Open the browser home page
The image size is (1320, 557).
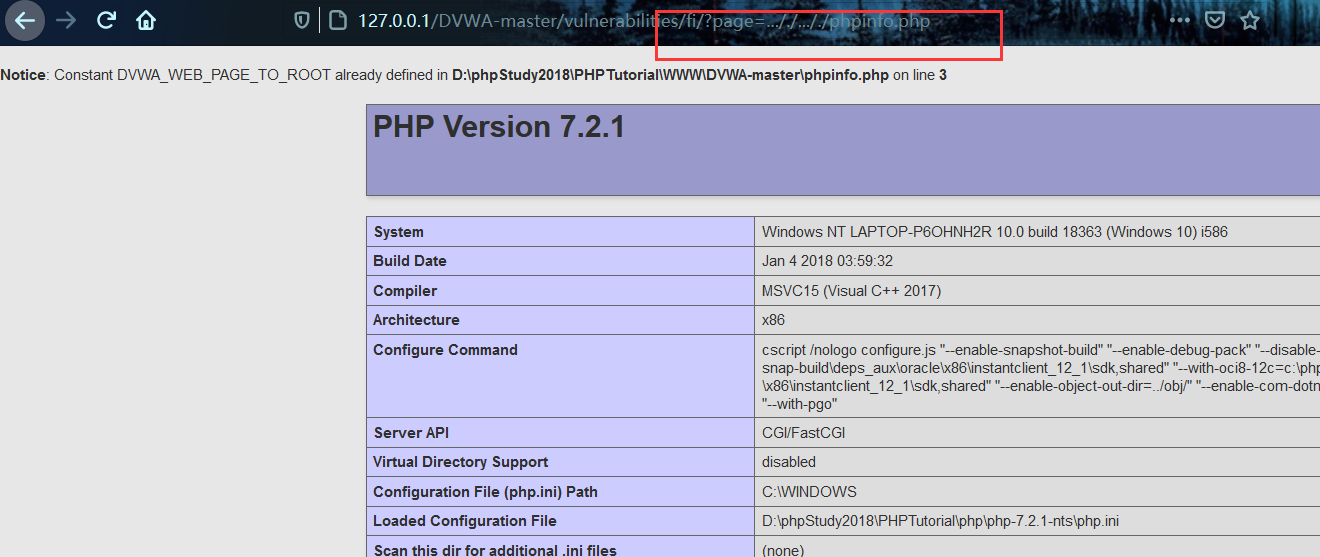[146, 20]
